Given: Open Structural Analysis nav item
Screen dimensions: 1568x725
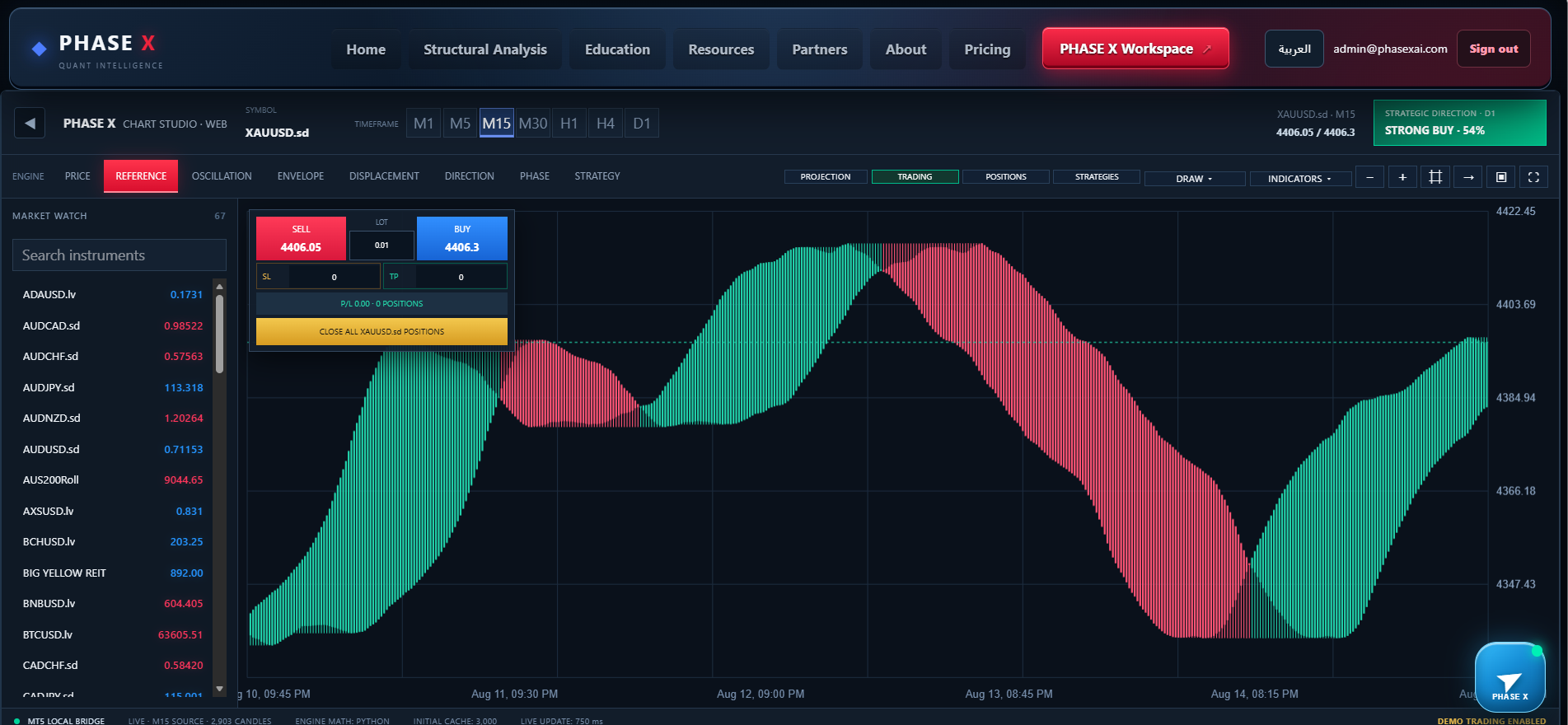Looking at the screenshot, I should pos(485,49).
